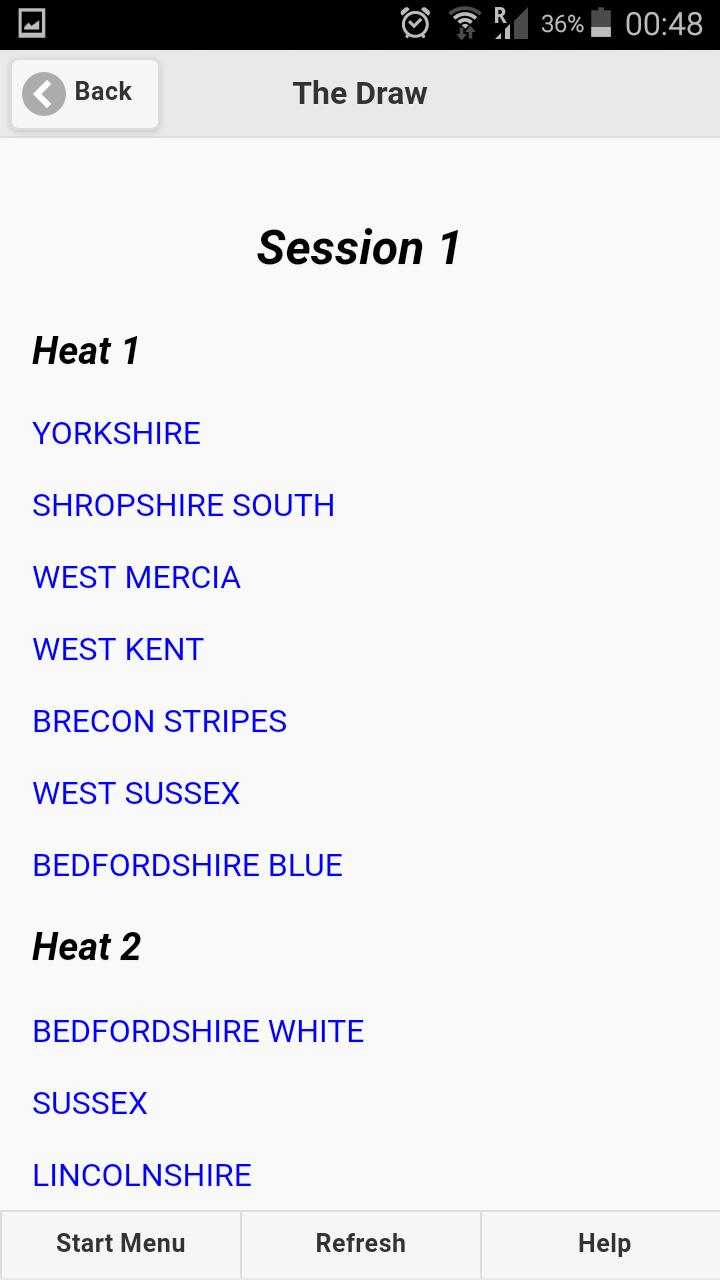
Task: Select the WEST SUSSEX link
Action: 136,793
